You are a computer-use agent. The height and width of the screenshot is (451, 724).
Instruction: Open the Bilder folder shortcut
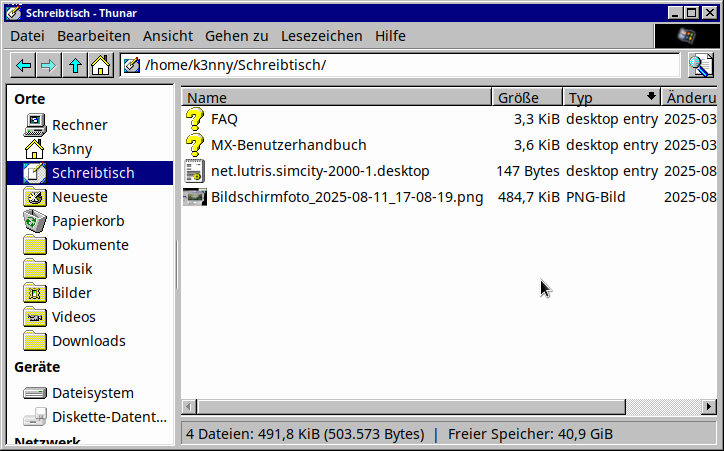pyautogui.click(x=71, y=293)
